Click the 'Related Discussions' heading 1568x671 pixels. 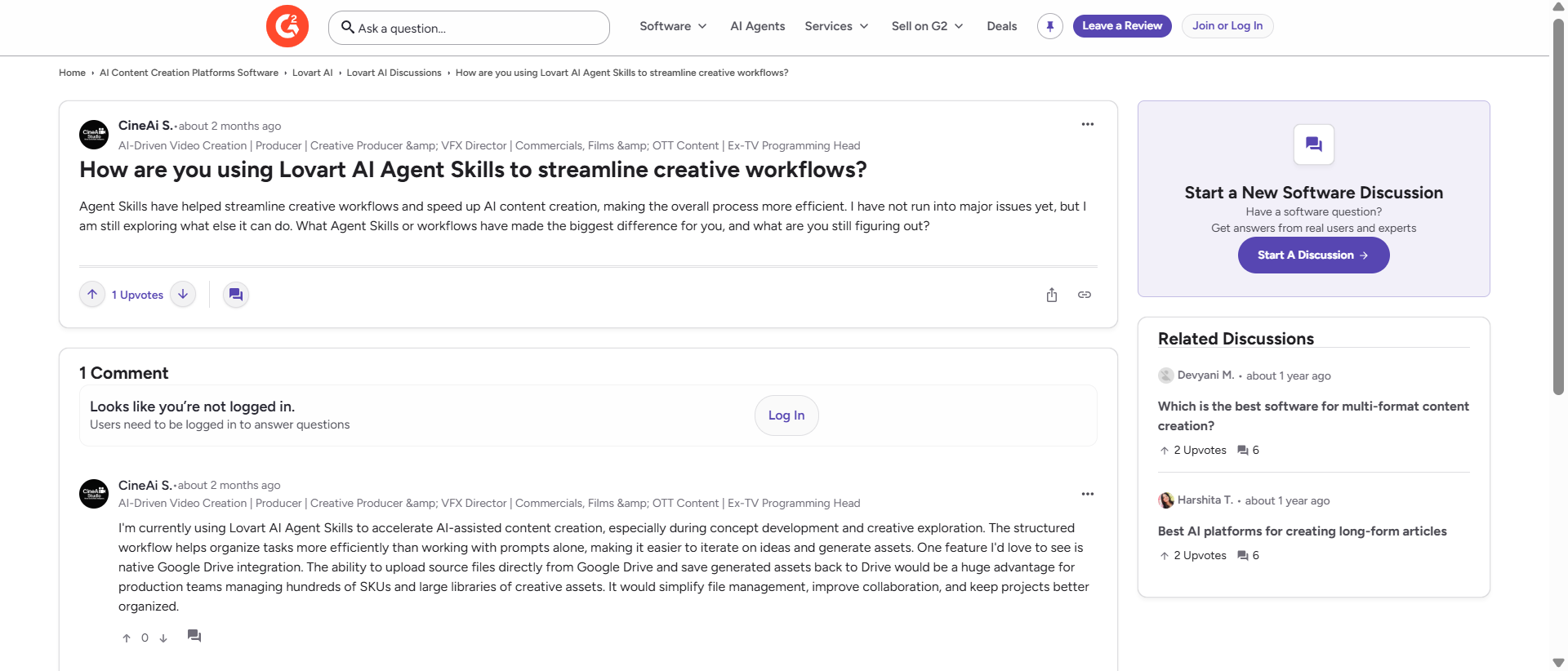[x=1236, y=339]
